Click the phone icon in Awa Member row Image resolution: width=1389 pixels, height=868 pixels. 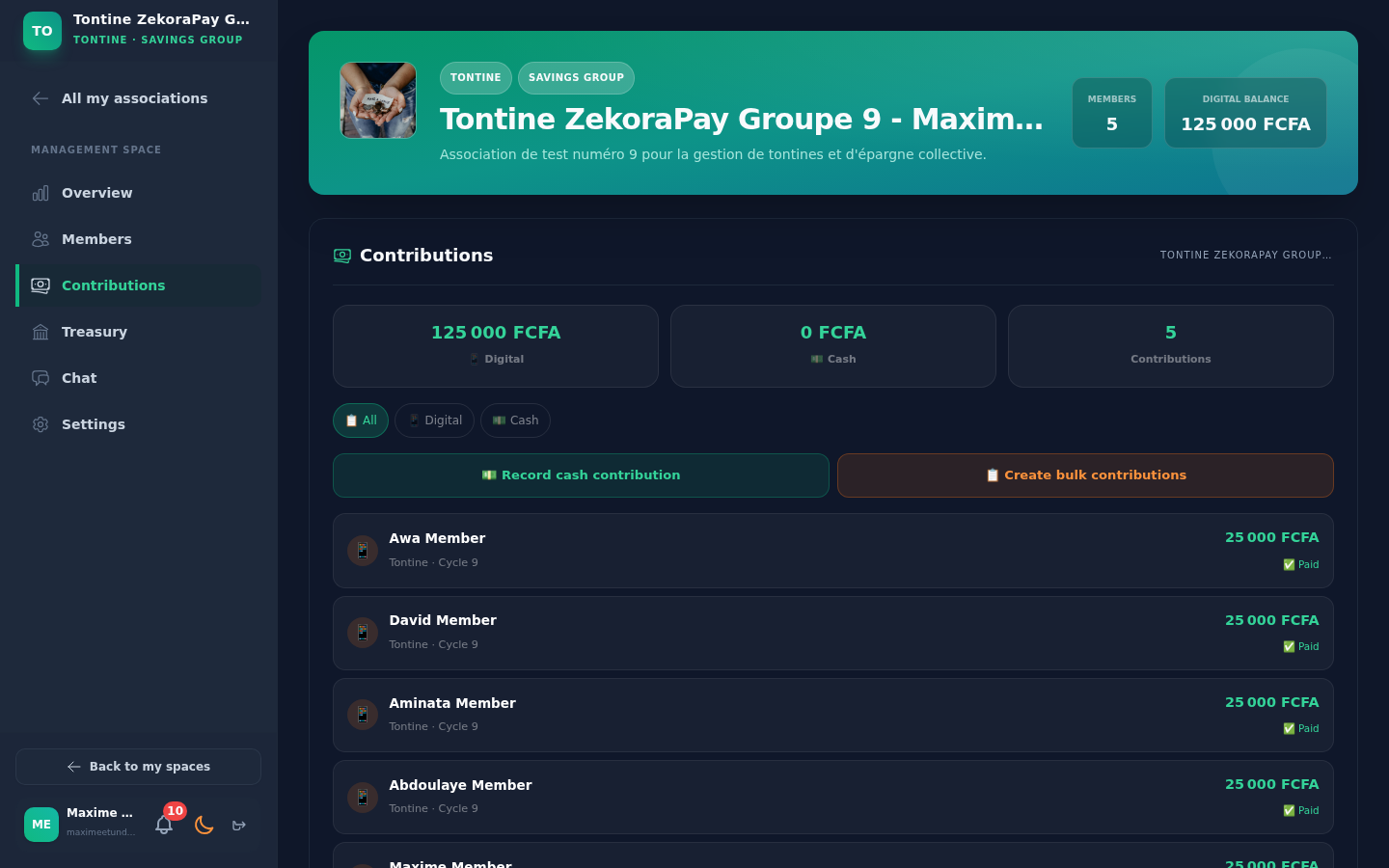point(363,551)
